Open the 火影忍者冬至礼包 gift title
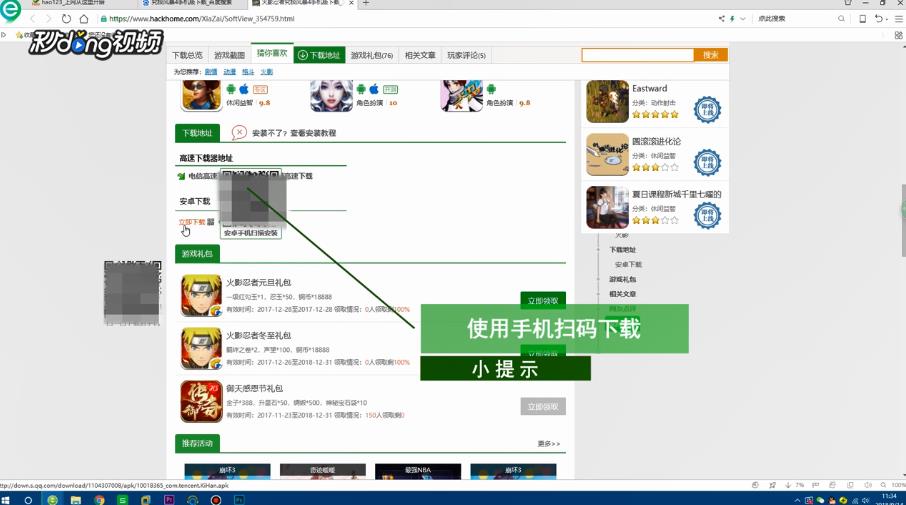 258,336
